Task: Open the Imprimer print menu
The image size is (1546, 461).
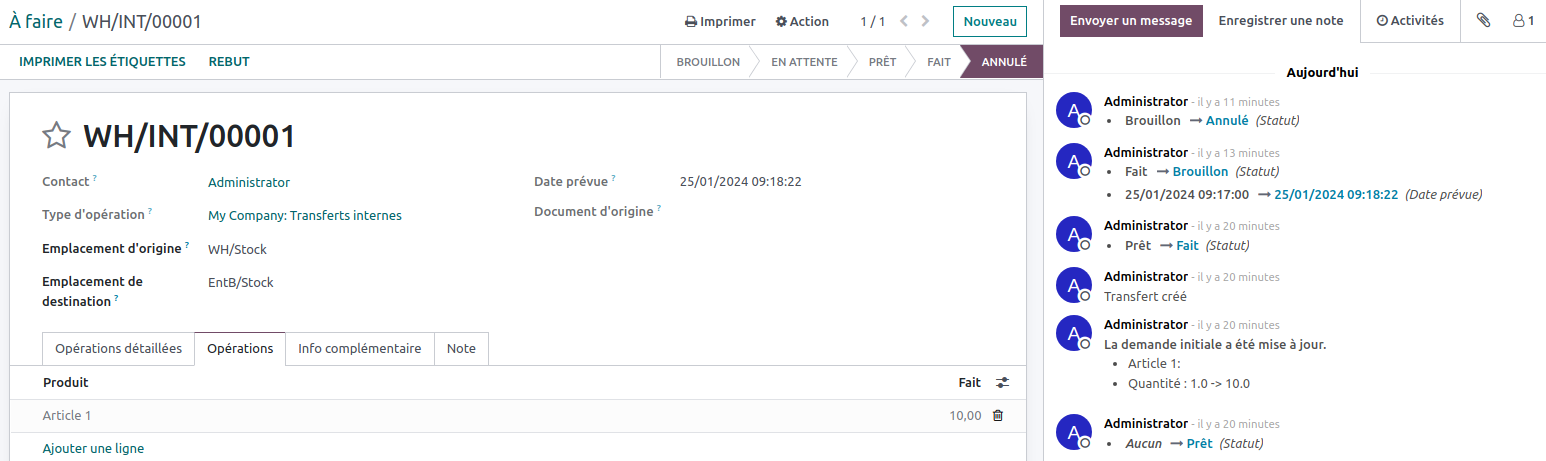Action: click(x=720, y=21)
